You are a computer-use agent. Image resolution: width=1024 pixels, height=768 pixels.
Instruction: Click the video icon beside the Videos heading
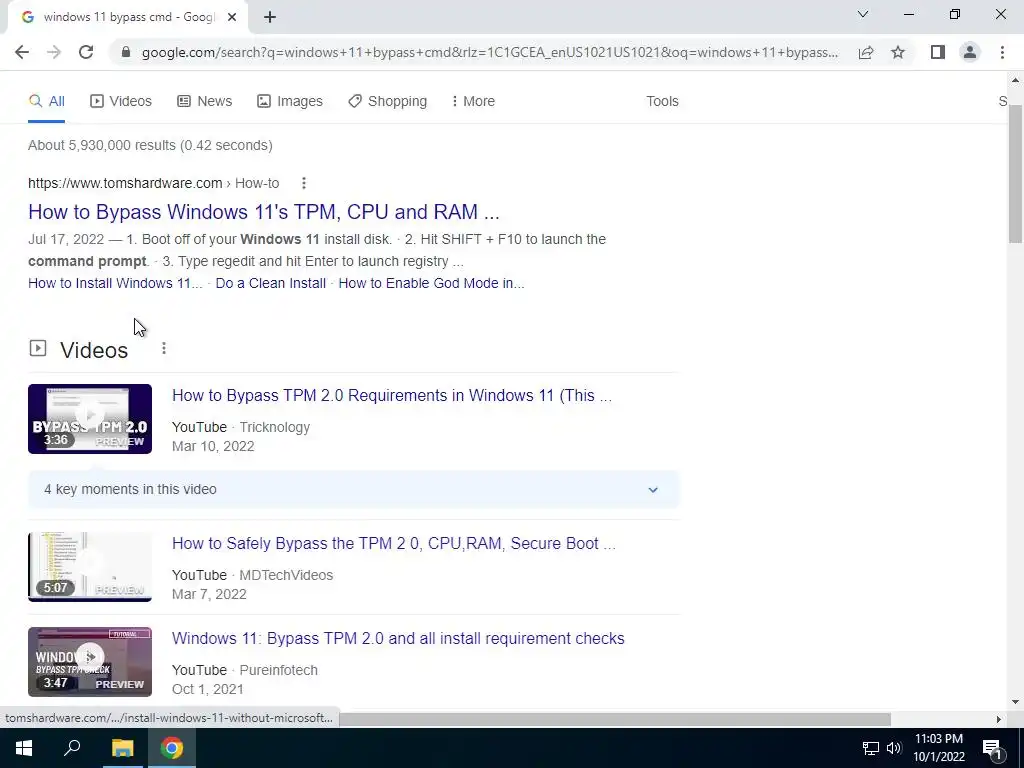click(x=38, y=348)
